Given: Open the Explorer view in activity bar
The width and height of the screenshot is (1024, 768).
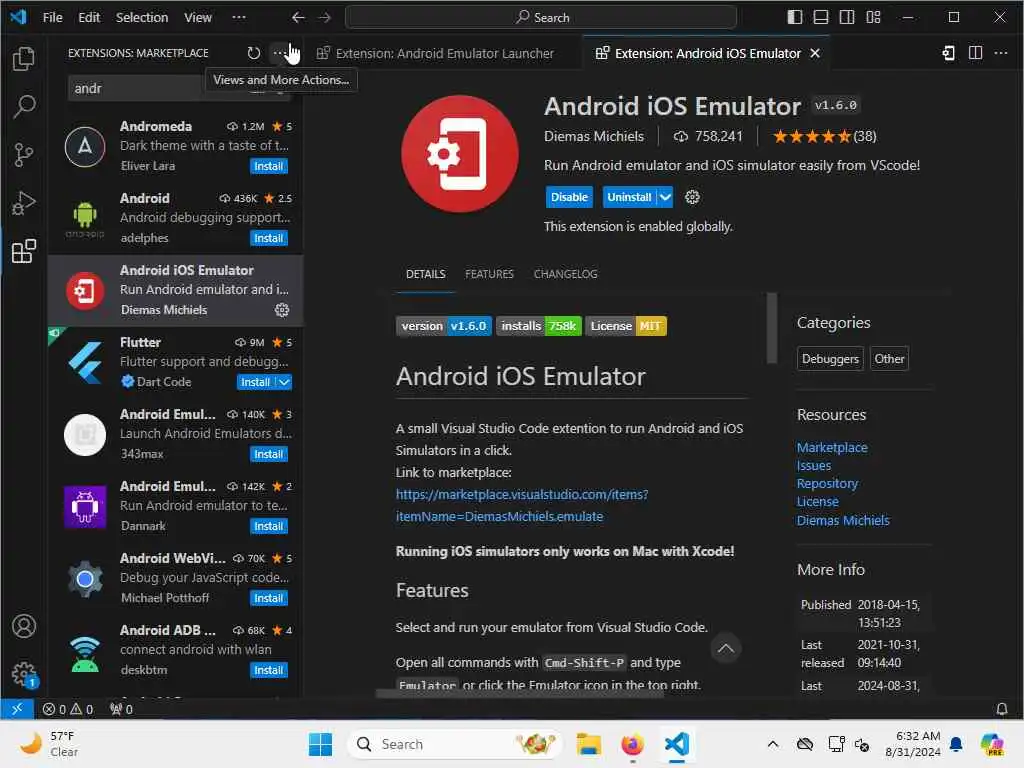Looking at the screenshot, I should [24, 59].
